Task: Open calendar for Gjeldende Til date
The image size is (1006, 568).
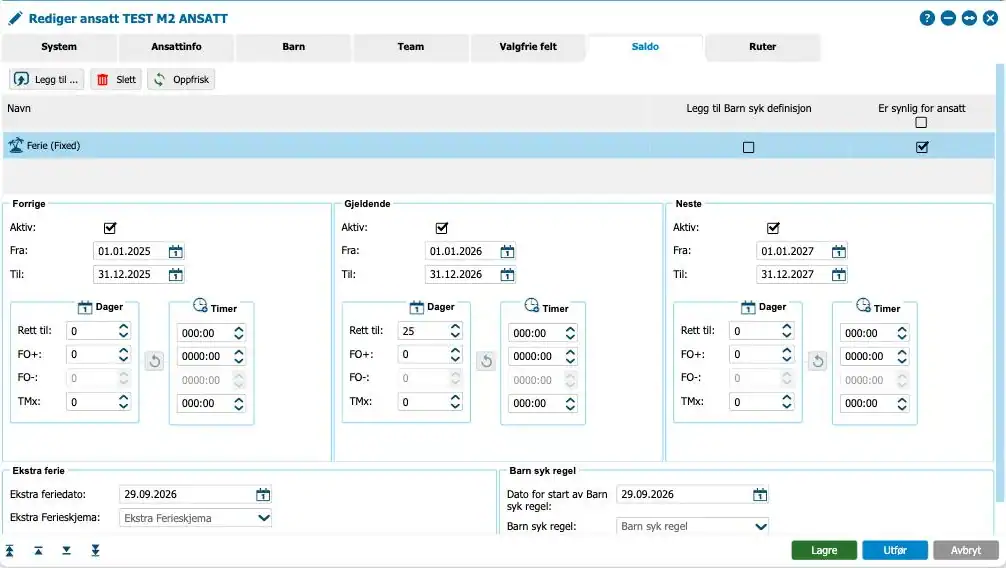Action: [x=507, y=275]
